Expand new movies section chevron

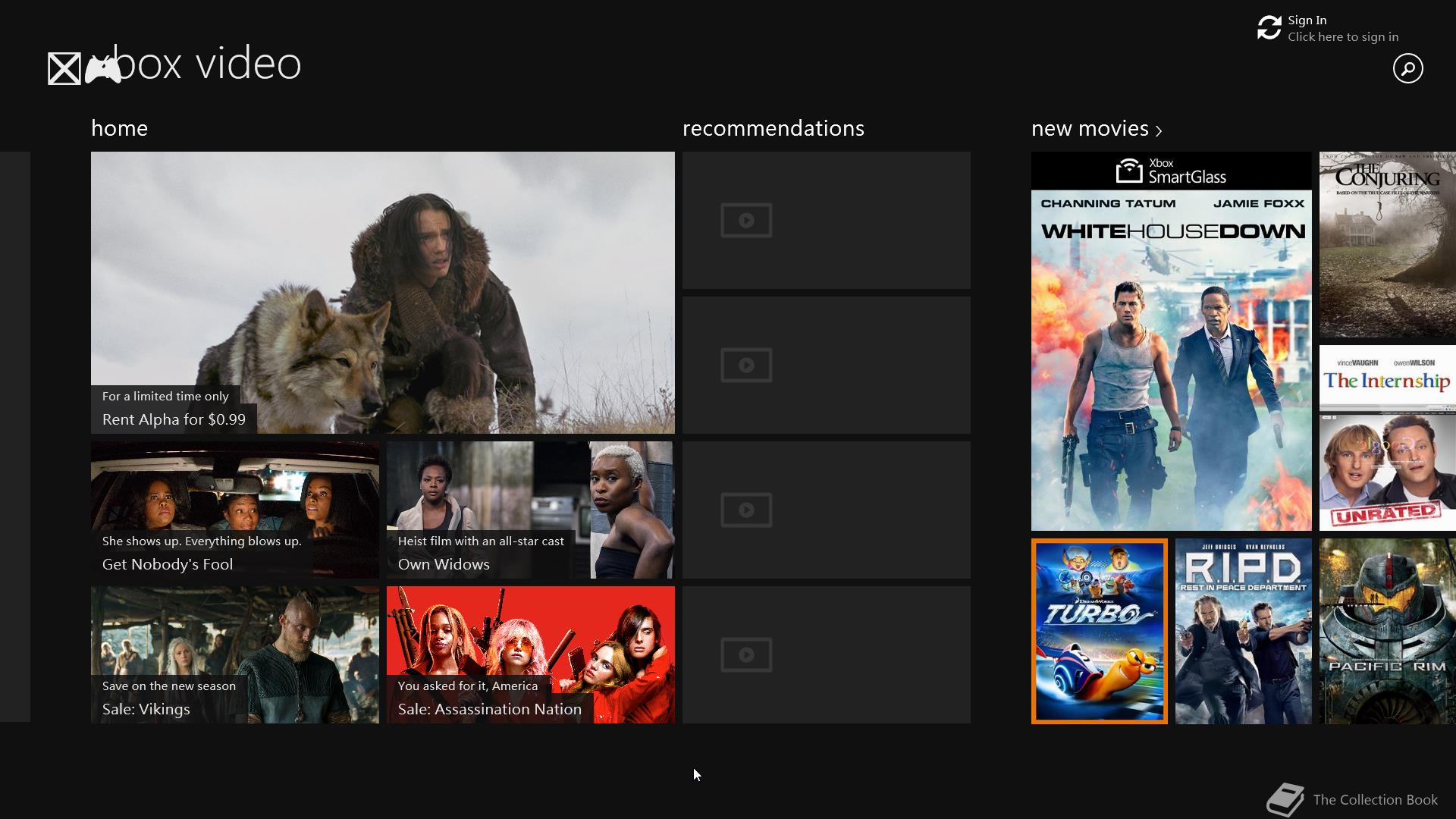(x=1159, y=131)
